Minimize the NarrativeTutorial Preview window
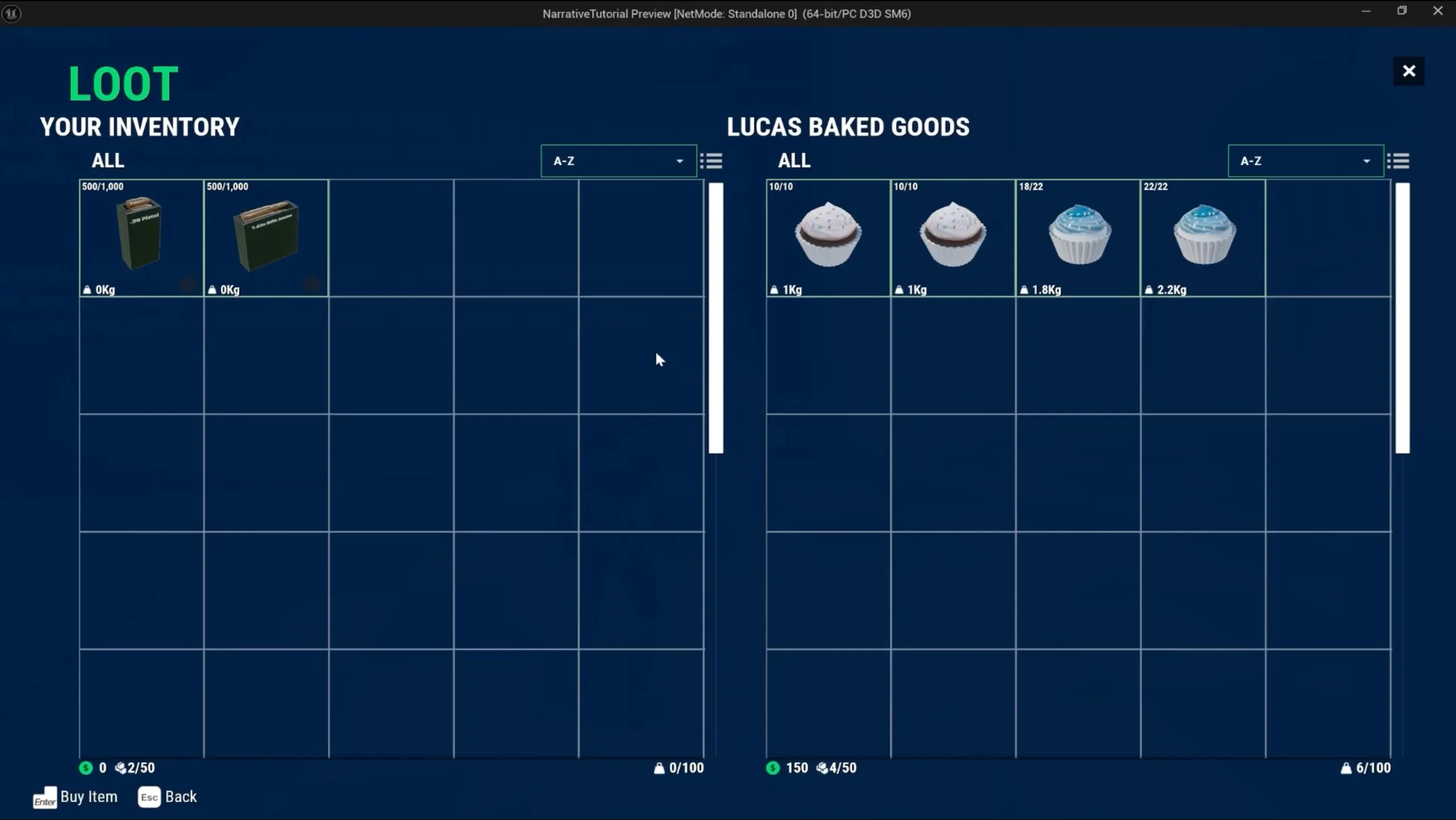 pyautogui.click(x=1366, y=11)
